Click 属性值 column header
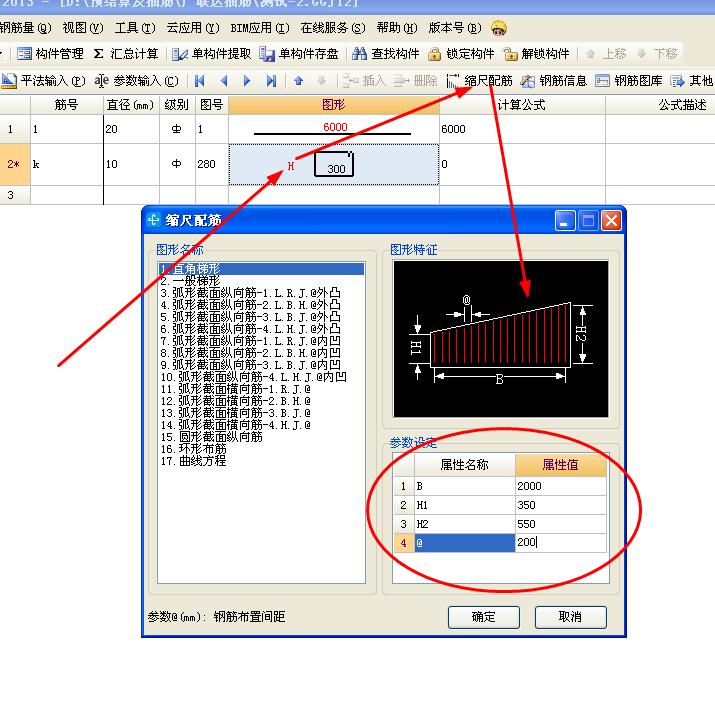 click(561, 465)
